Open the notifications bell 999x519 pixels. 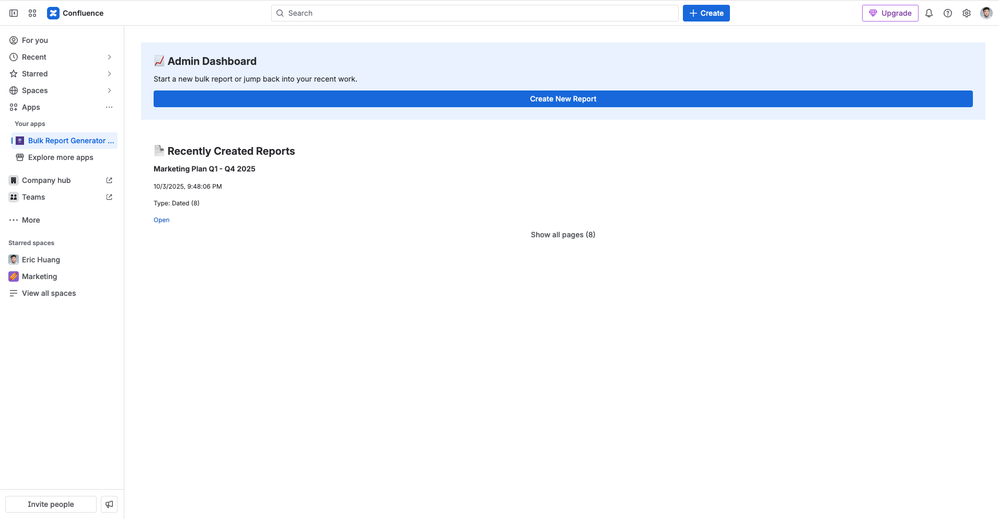click(929, 13)
